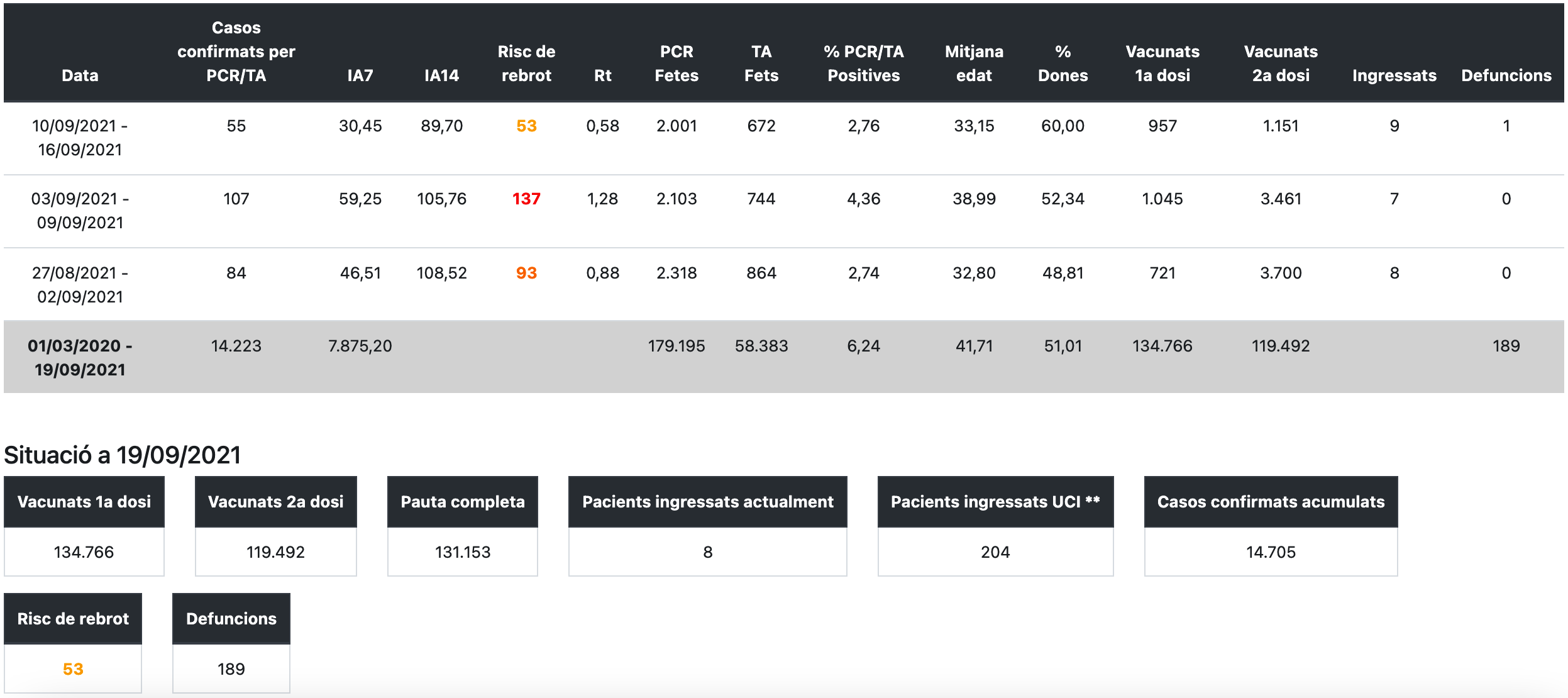
Task: Click the 'Risc de rebrot' column header
Action: (526, 64)
